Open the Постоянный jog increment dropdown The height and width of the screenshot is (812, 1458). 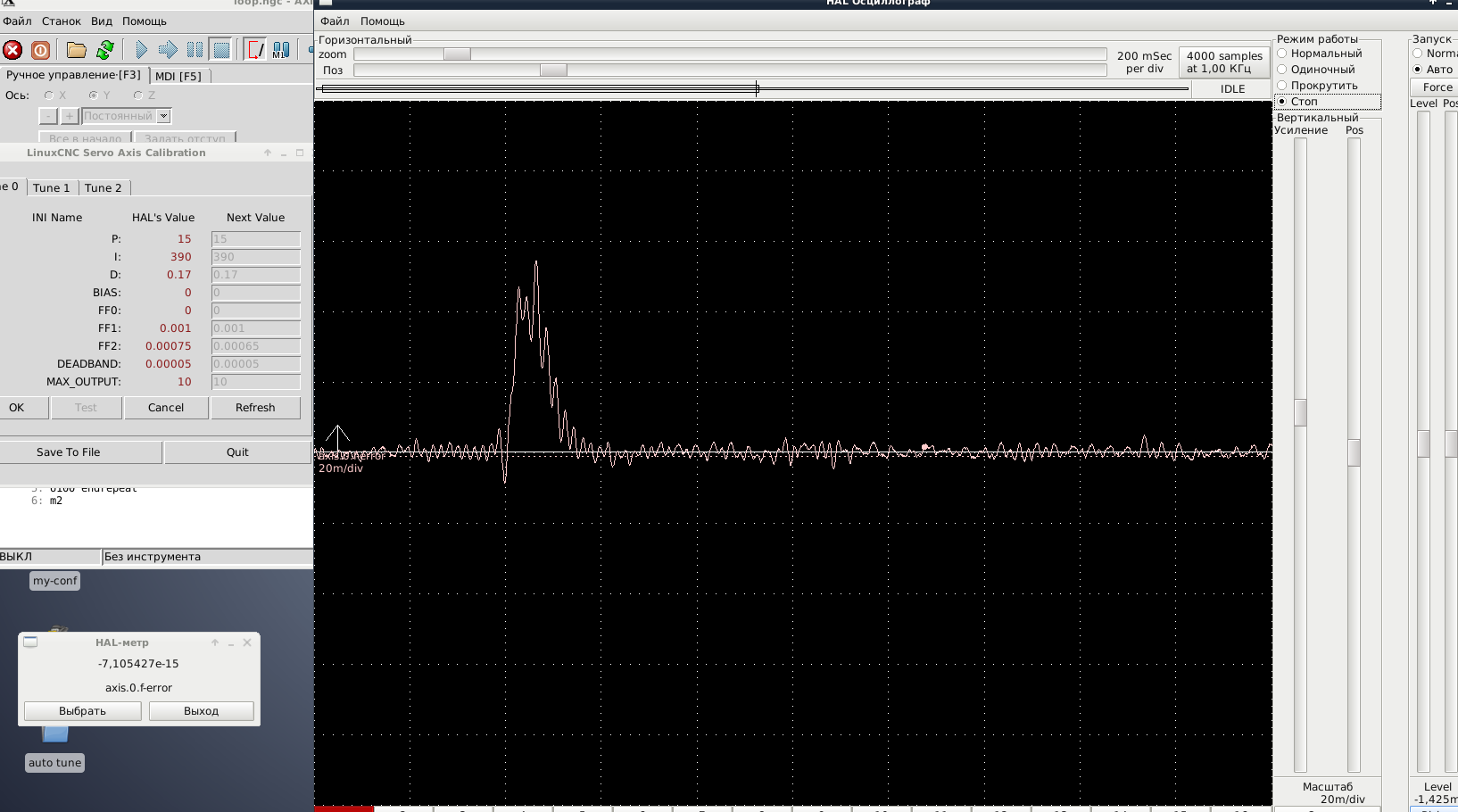(163, 116)
